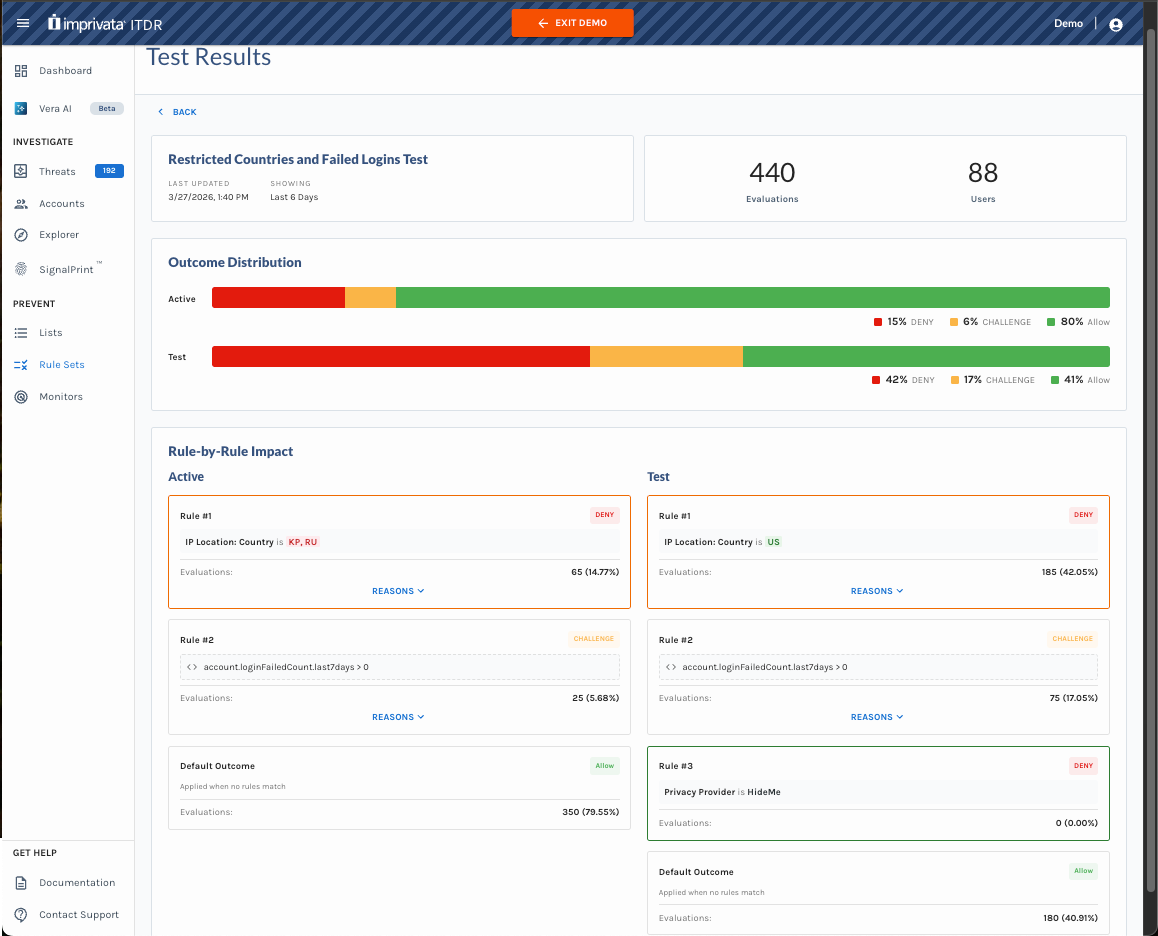Click the Beta badge
1158x936 pixels.
coord(107,109)
